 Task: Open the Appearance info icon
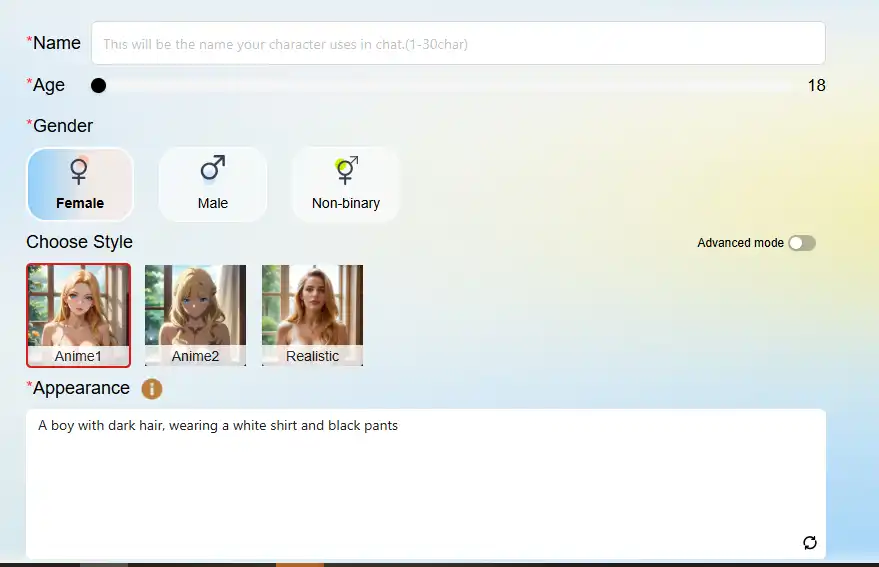pyautogui.click(x=151, y=388)
